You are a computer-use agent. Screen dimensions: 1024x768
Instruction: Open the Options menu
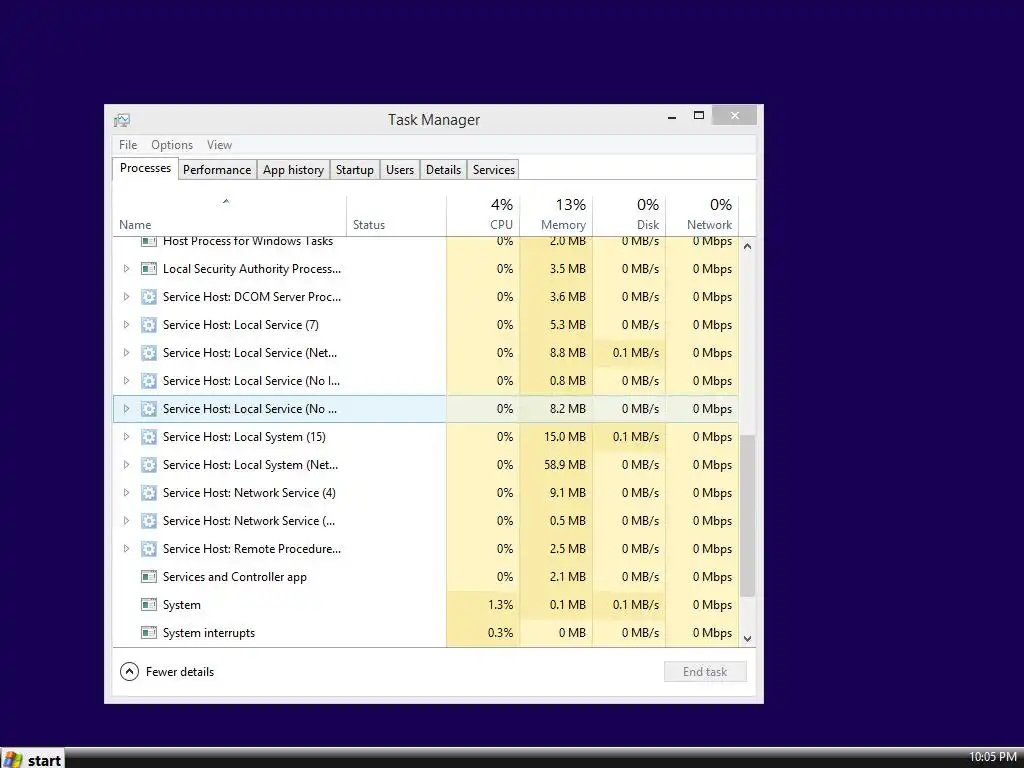(172, 145)
